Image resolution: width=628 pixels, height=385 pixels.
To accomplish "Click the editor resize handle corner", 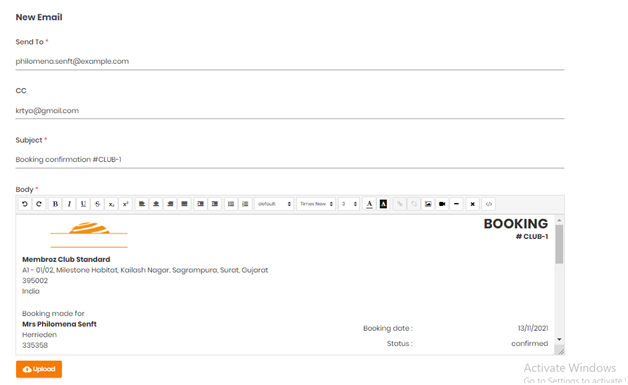I will [x=561, y=351].
